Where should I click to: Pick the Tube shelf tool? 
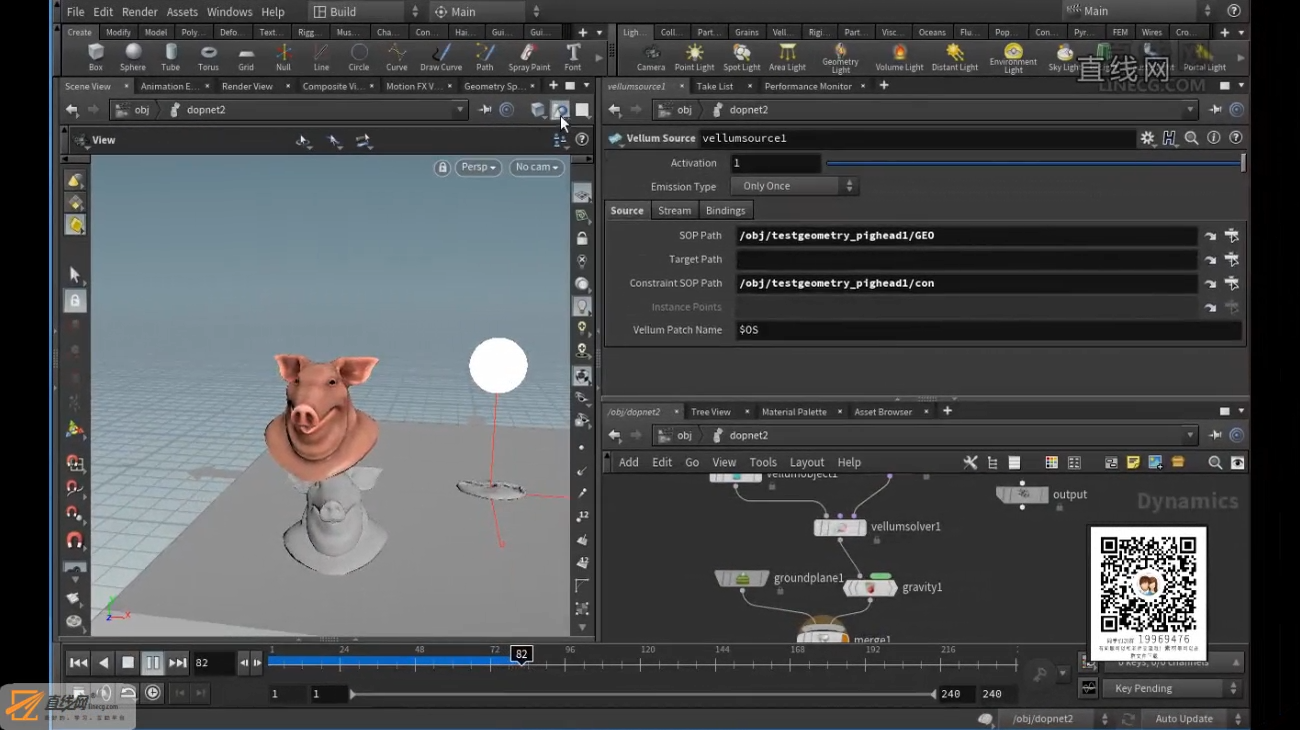coord(171,57)
